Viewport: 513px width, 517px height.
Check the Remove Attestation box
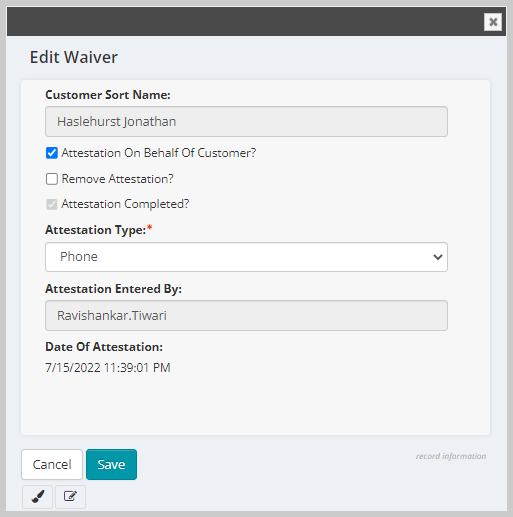point(52,179)
